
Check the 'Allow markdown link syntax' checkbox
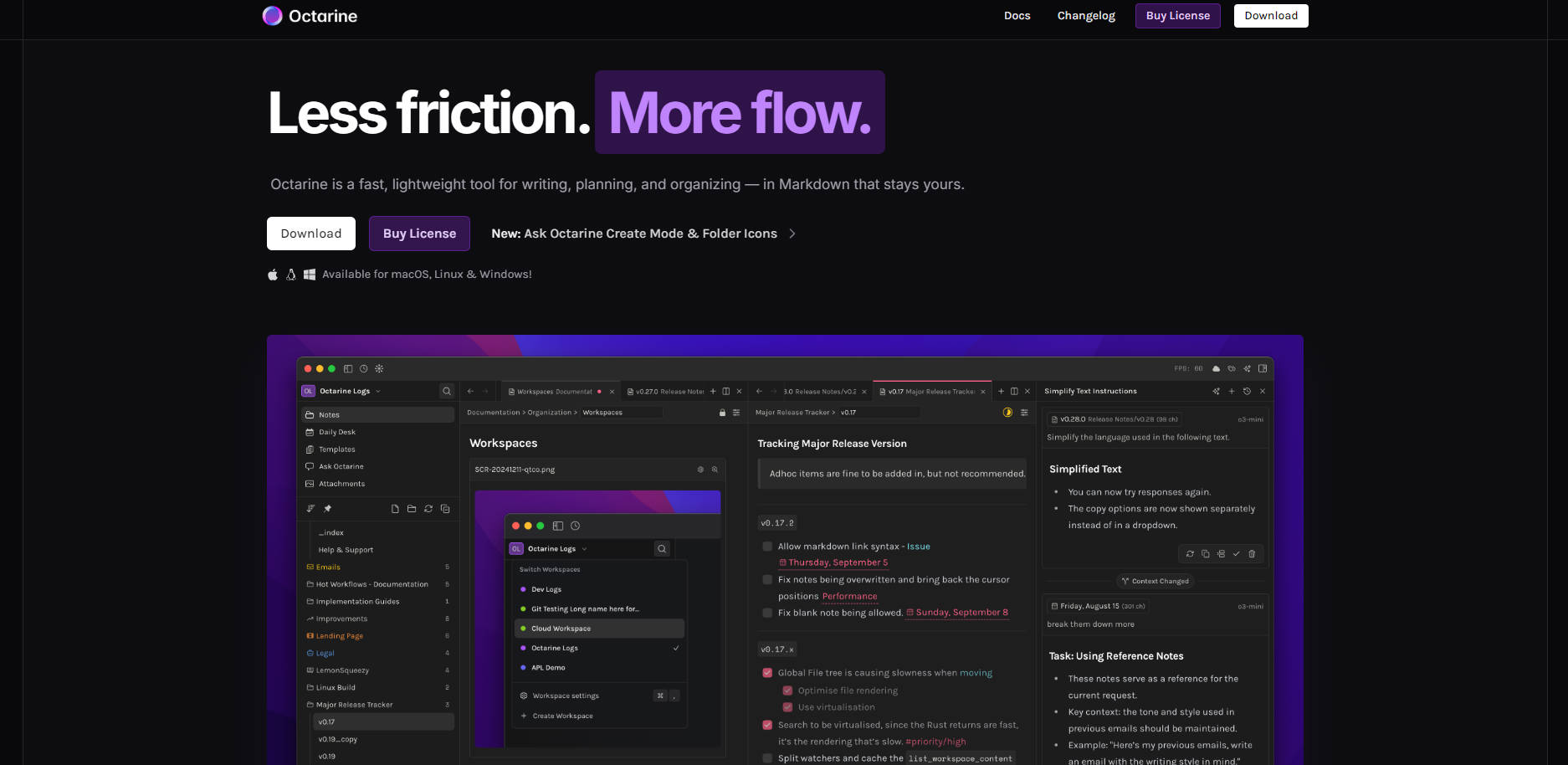(x=767, y=547)
